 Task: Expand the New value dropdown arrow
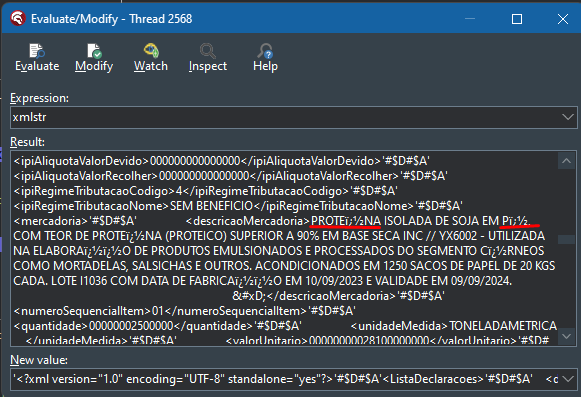point(567,379)
